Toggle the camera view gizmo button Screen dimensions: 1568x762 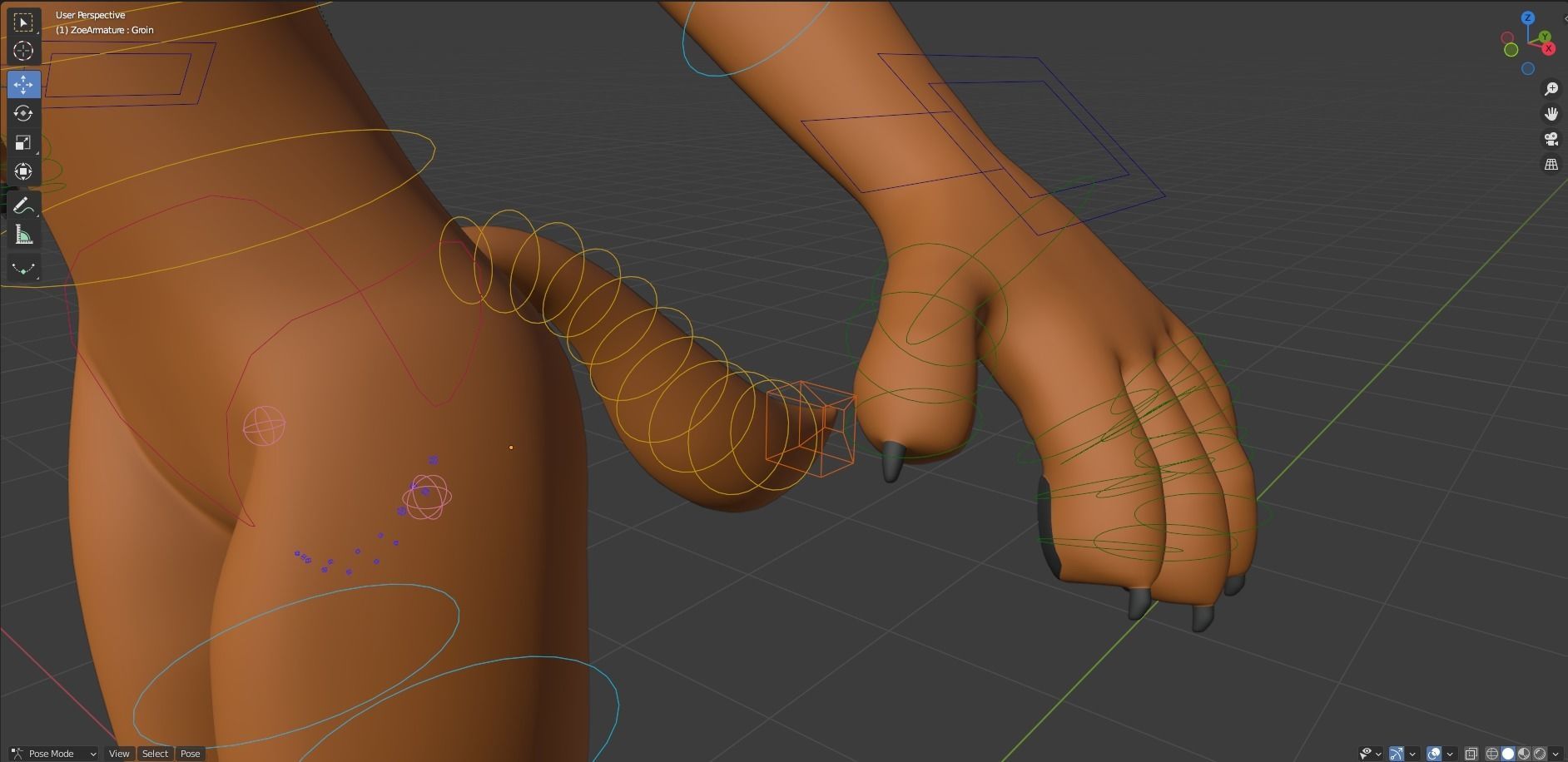coord(1551,139)
